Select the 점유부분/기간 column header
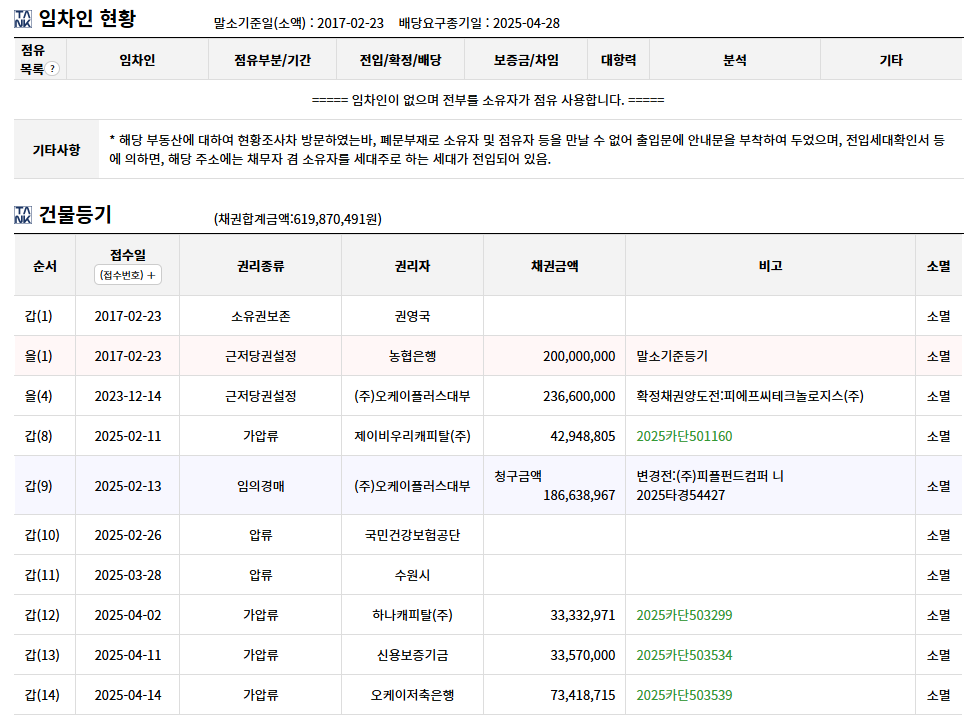Viewport: 976px width, 724px height. (272, 60)
